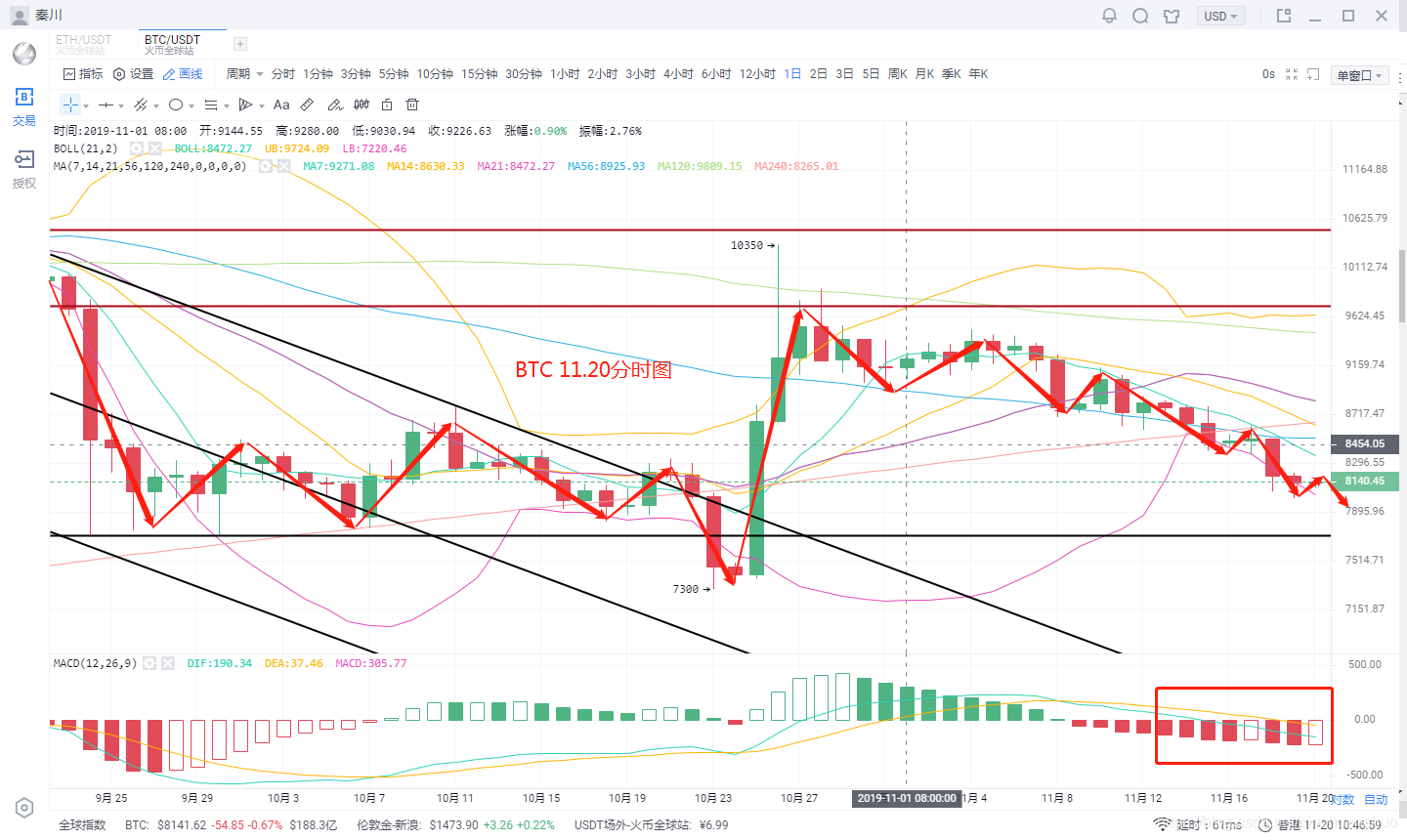Select the ruler measure tool
This screenshot has width=1407, height=840.
pos(307,105)
